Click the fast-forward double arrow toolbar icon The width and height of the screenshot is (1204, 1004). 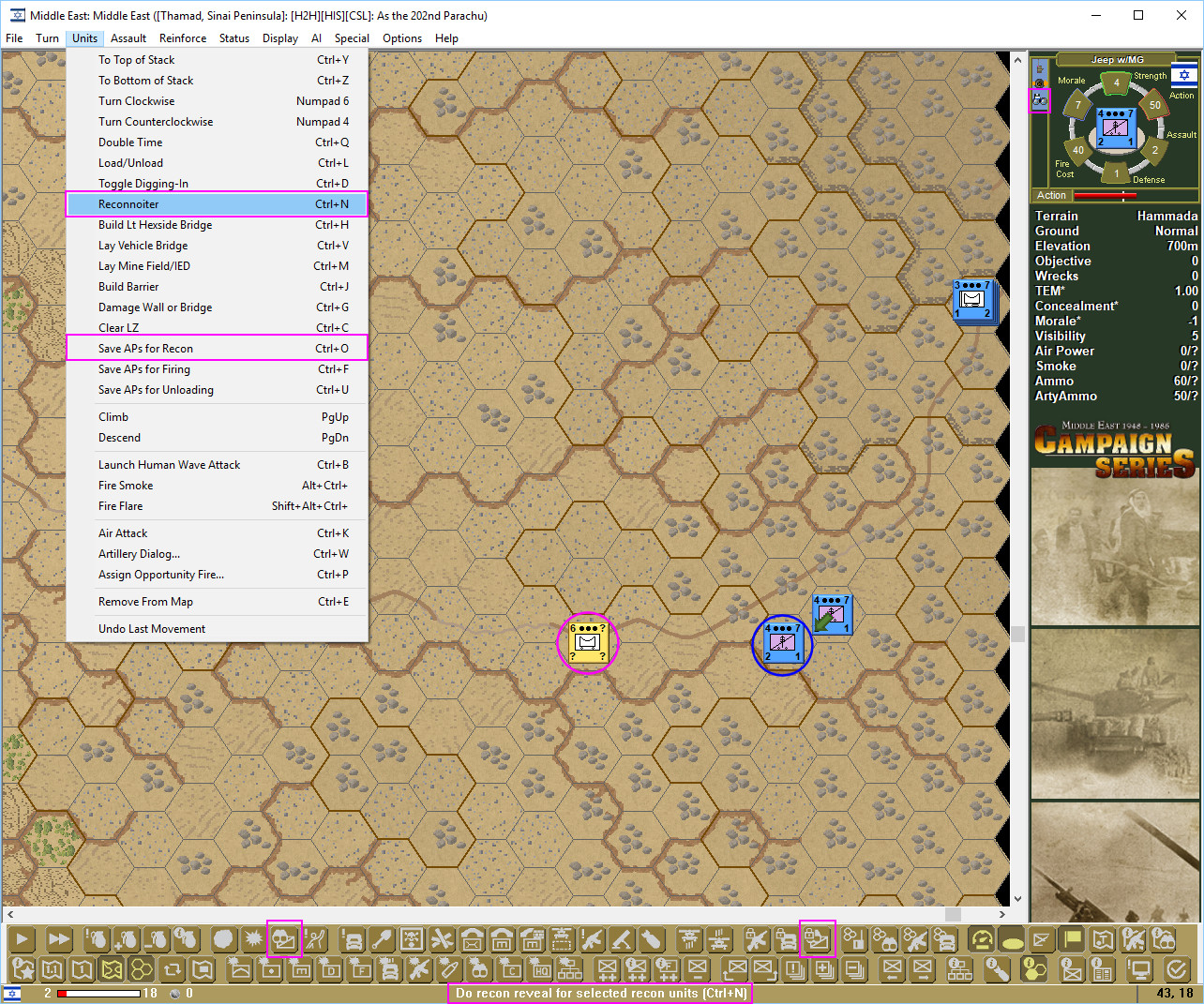point(58,939)
